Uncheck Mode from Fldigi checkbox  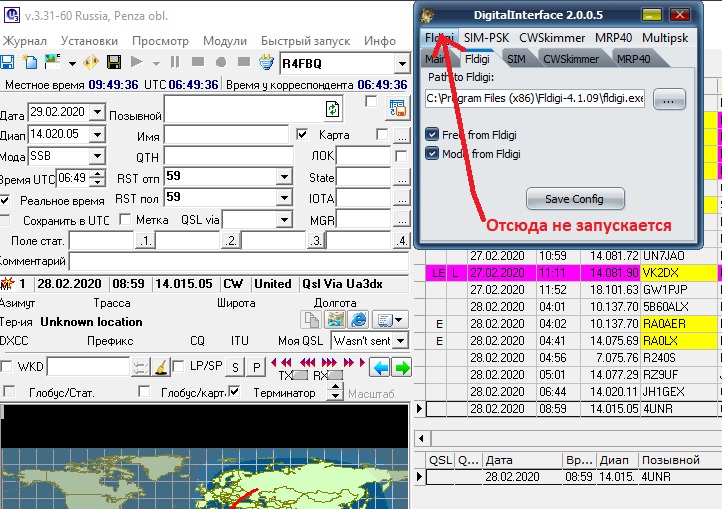click(x=432, y=153)
